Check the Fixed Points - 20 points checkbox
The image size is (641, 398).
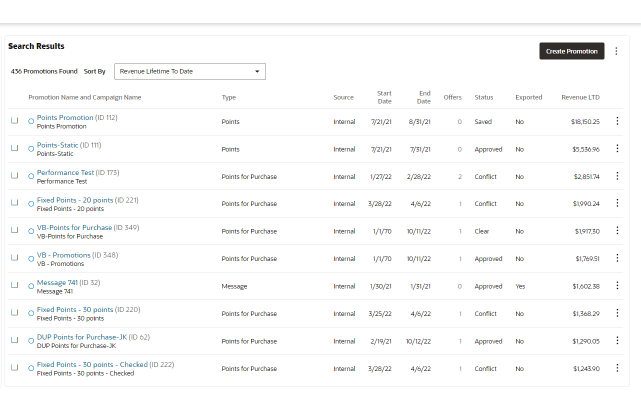[15, 203]
